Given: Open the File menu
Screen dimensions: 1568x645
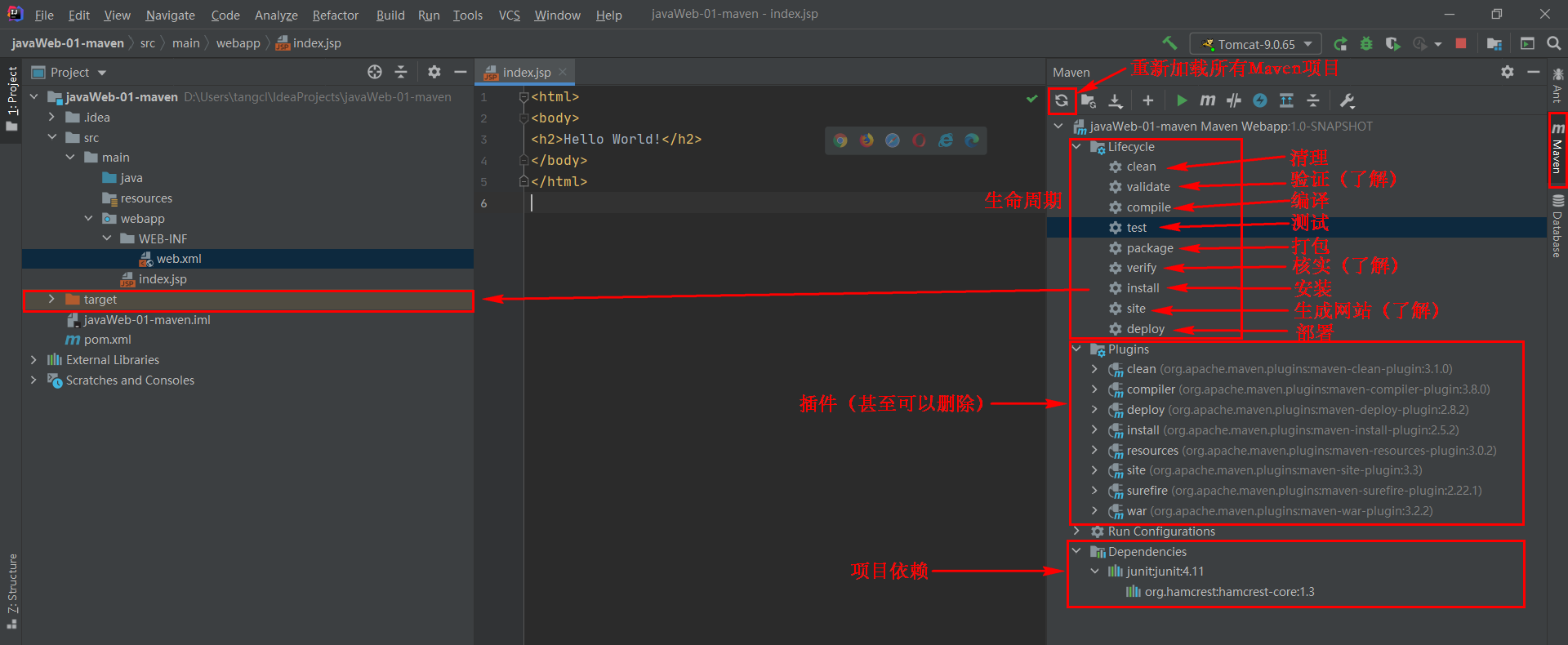Looking at the screenshot, I should [x=44, y=15].
